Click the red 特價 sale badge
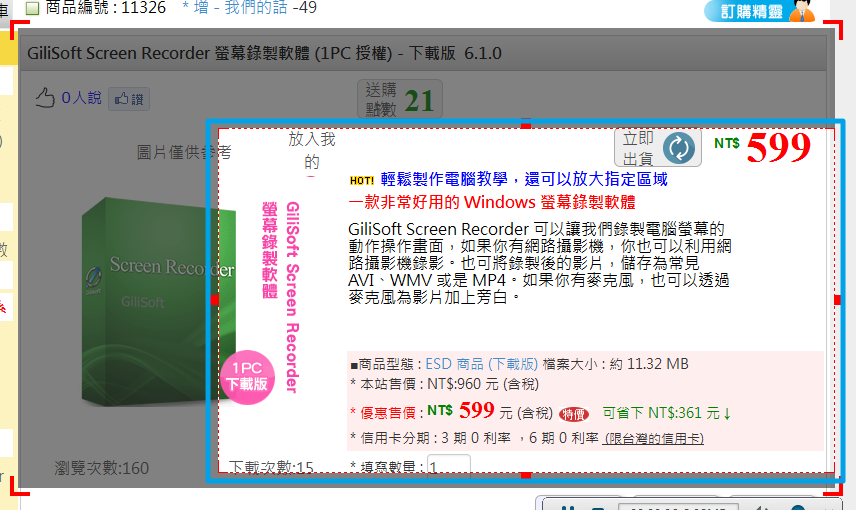This screenshot has width=856, height=510. pos(574,412)
